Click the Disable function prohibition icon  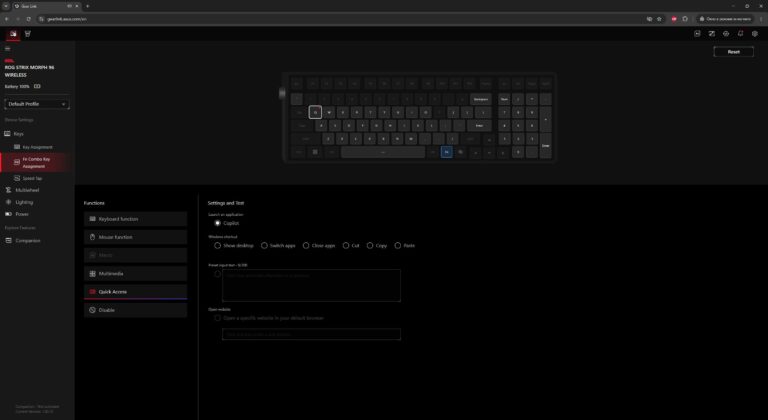coord(93,310)
